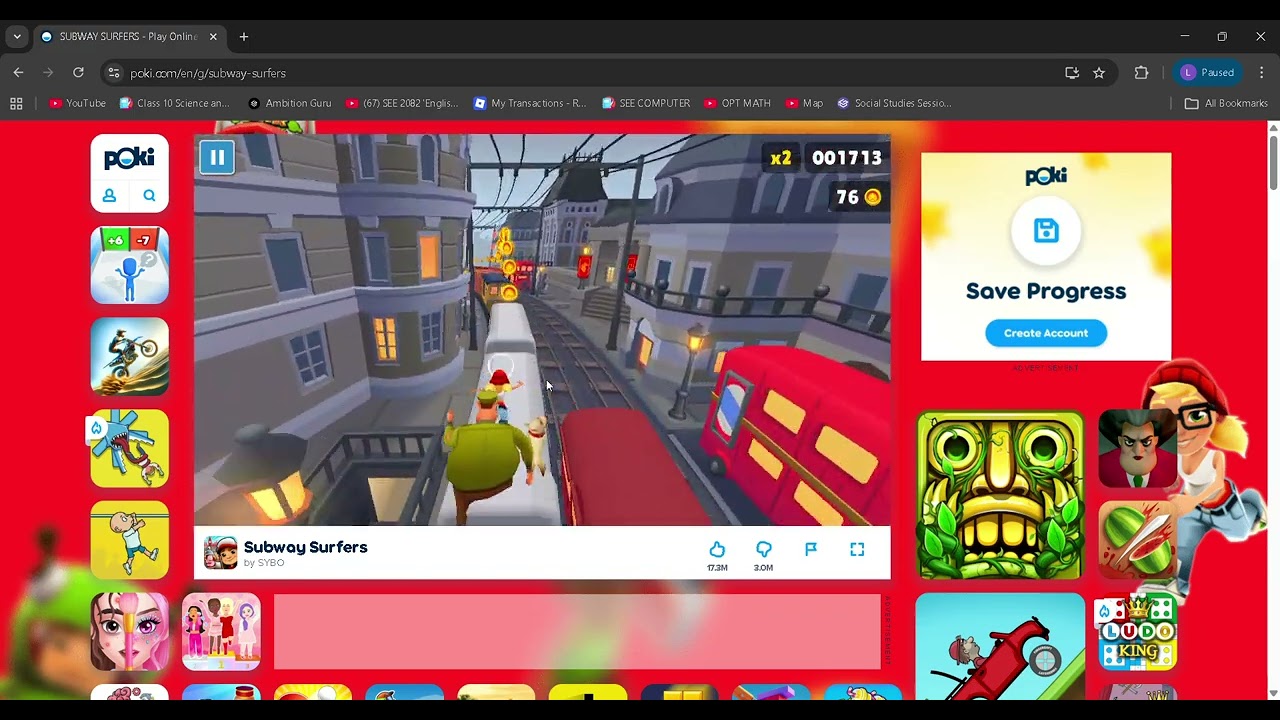The image size is (1280, 720).
Task: Click the Create Account button
Action: (1046, 333)
